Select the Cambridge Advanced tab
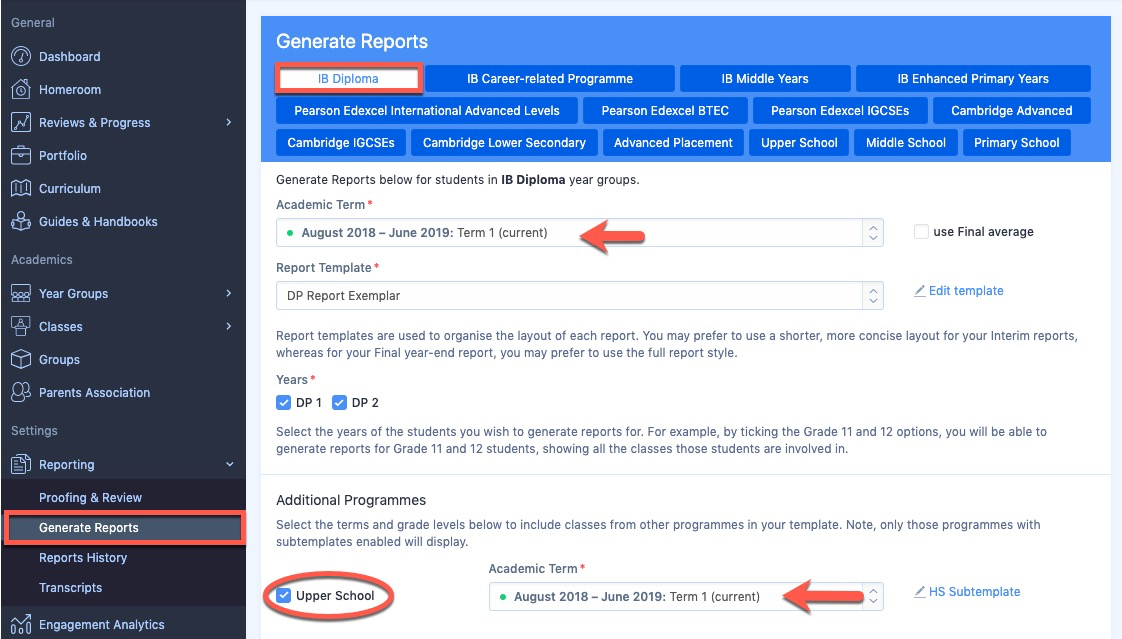This screenshot has width=1122, height=639. (x=1012, y=111)
